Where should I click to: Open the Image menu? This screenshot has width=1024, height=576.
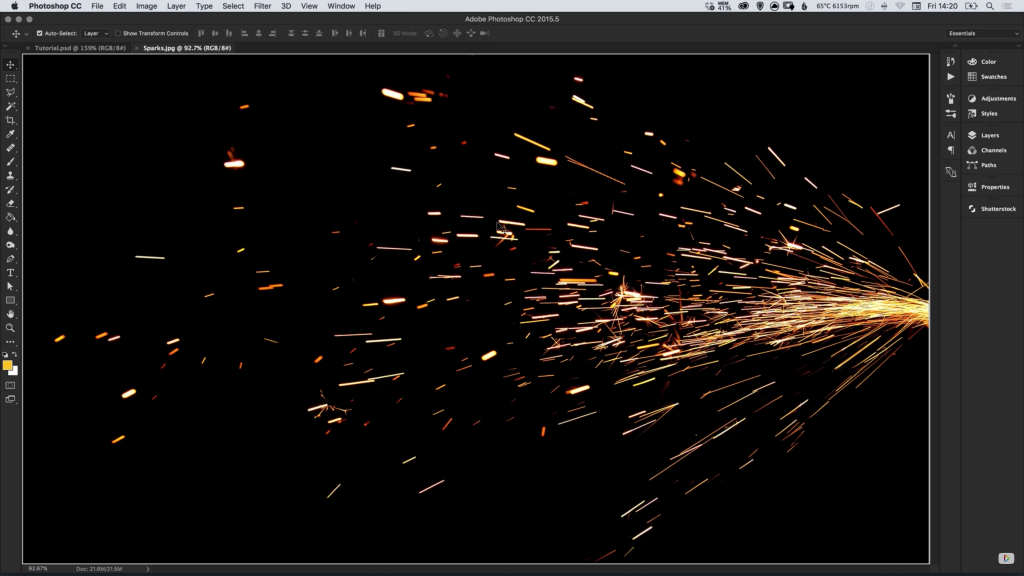click(146, 6)
